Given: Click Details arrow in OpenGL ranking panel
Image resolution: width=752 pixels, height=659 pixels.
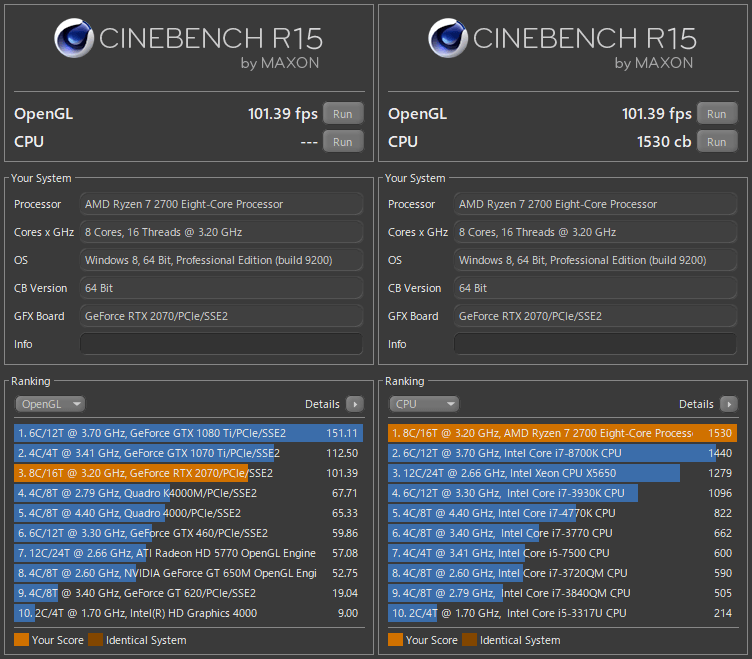Looking at the screenshot, I should click(x=355, y=404).
